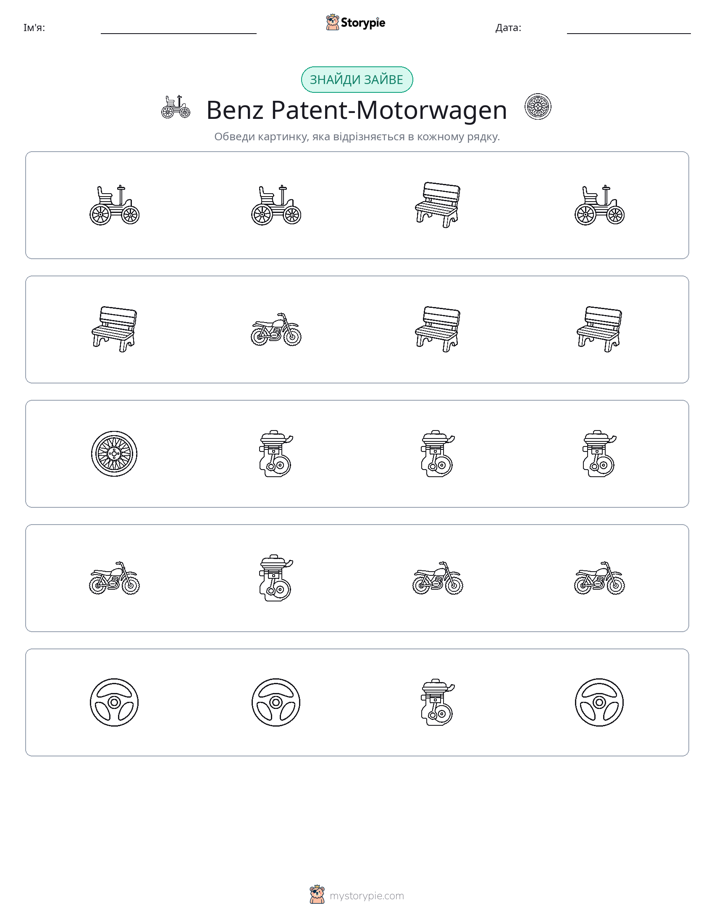Click the ЗНАЙДИ ЗАЙВЕ badge
Screen dimensions: 714x924
pyautogui.click(x=356, y=80)
